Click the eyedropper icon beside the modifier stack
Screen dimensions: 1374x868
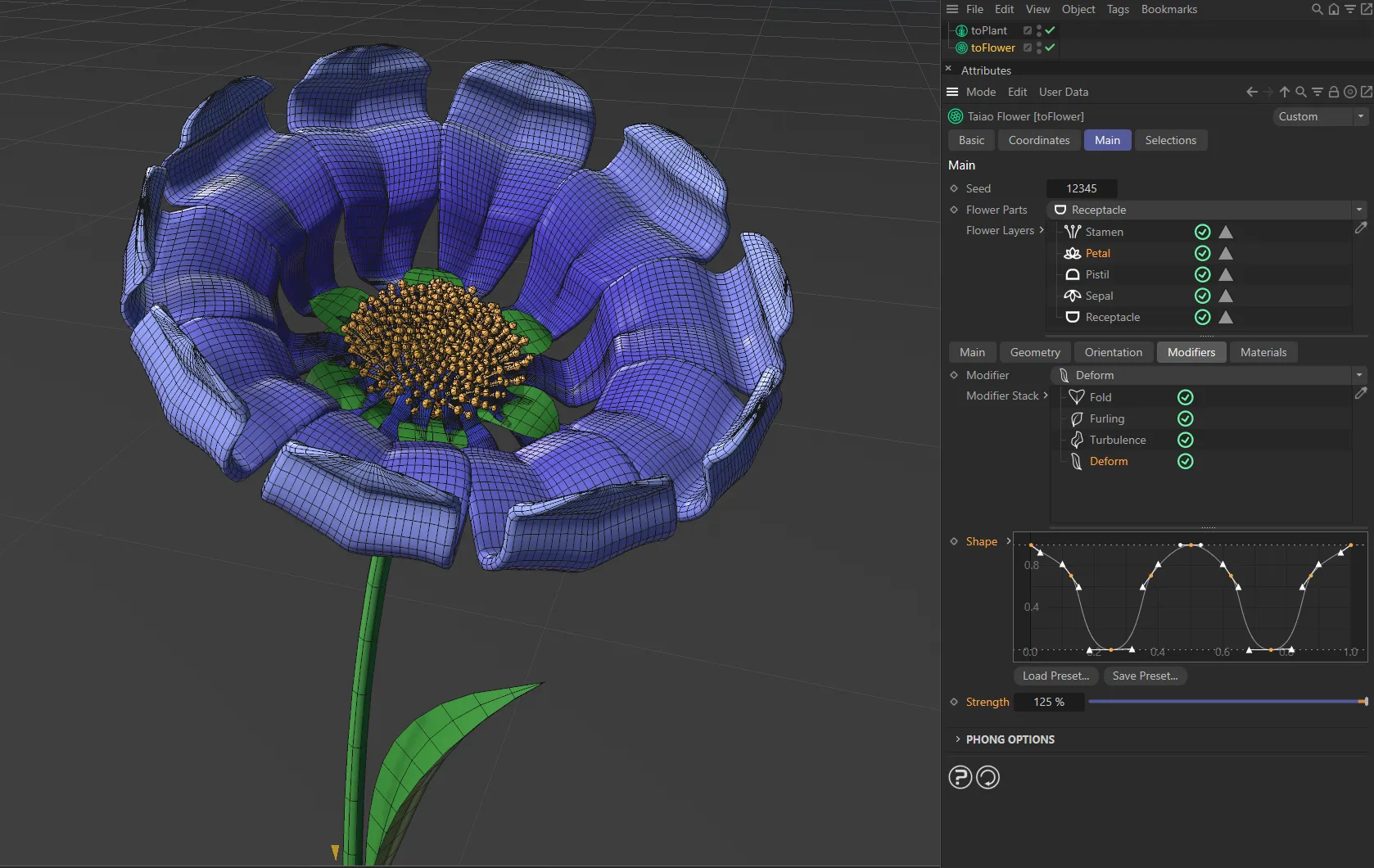pyautogui.click(x=1360, y=394)
